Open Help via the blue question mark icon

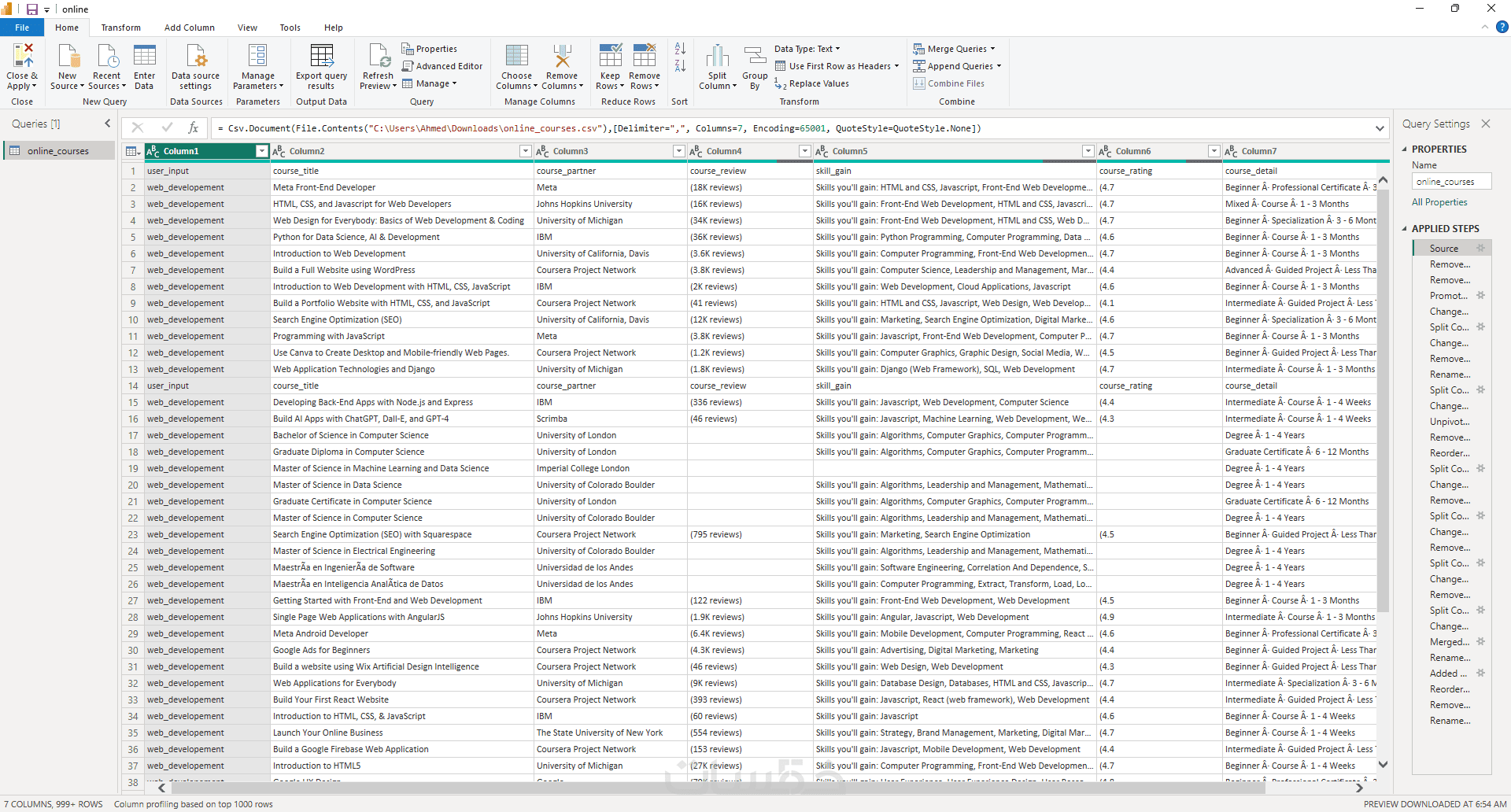pyautogui.click(x=1502, y=27)
